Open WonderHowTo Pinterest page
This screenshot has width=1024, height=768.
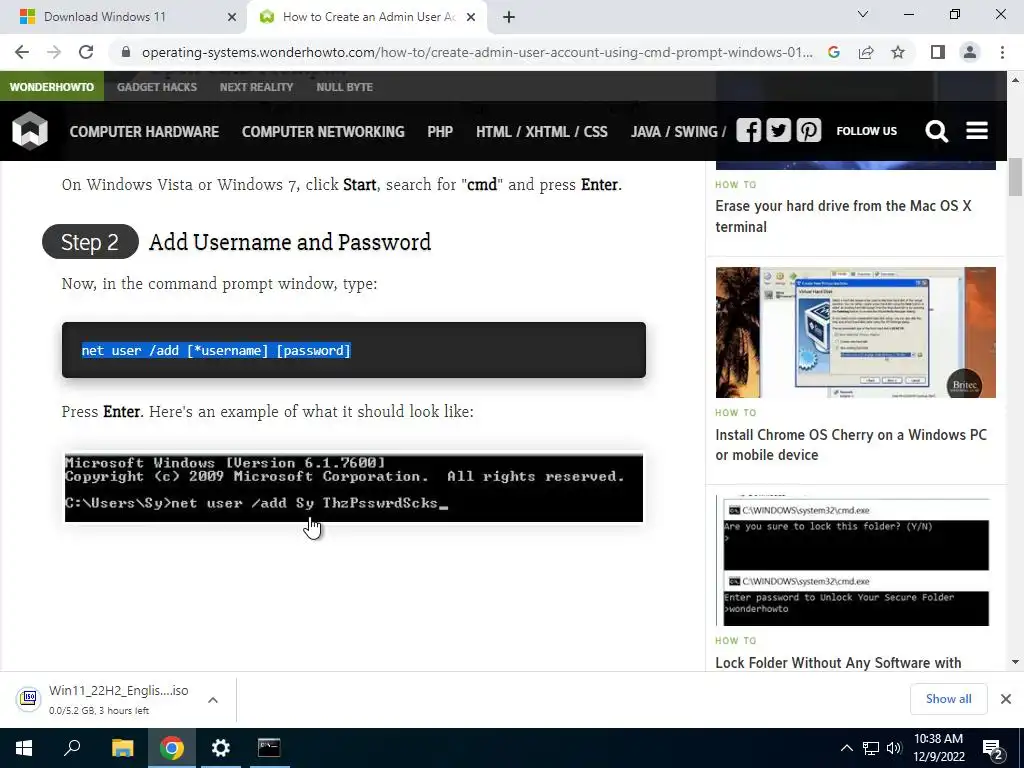point(808,131)
